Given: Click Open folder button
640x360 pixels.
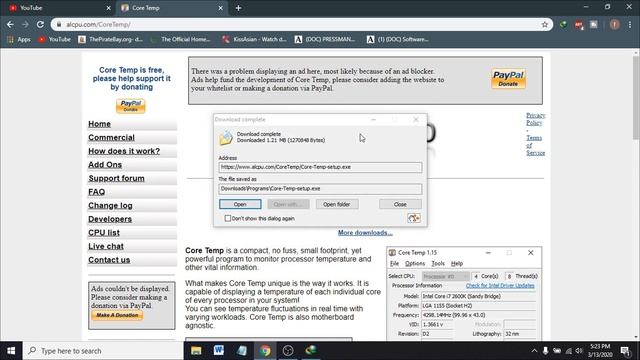Looking at the screenshot, I should point(337,204).
